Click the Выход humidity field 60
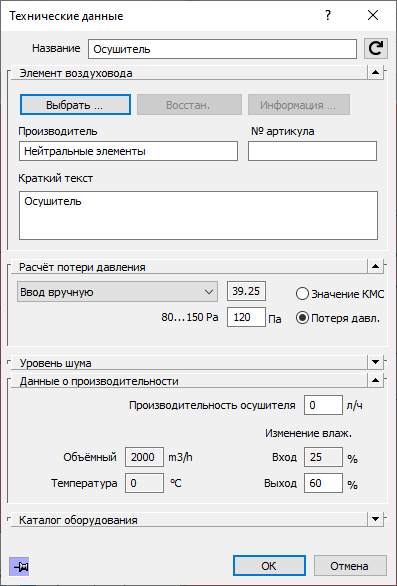This screenshot has height=586, width=397. (323, 483)
